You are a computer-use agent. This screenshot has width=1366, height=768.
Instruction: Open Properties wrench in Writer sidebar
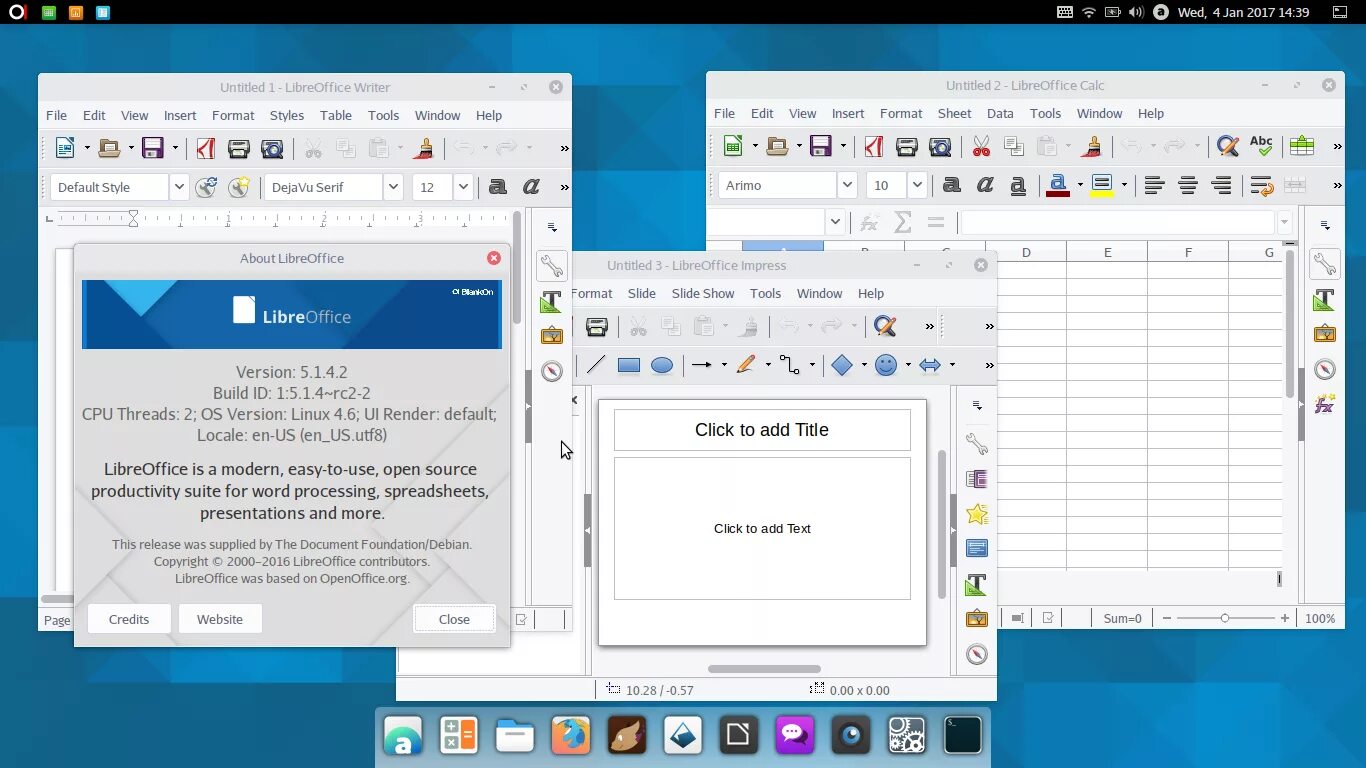click(552, 266)
